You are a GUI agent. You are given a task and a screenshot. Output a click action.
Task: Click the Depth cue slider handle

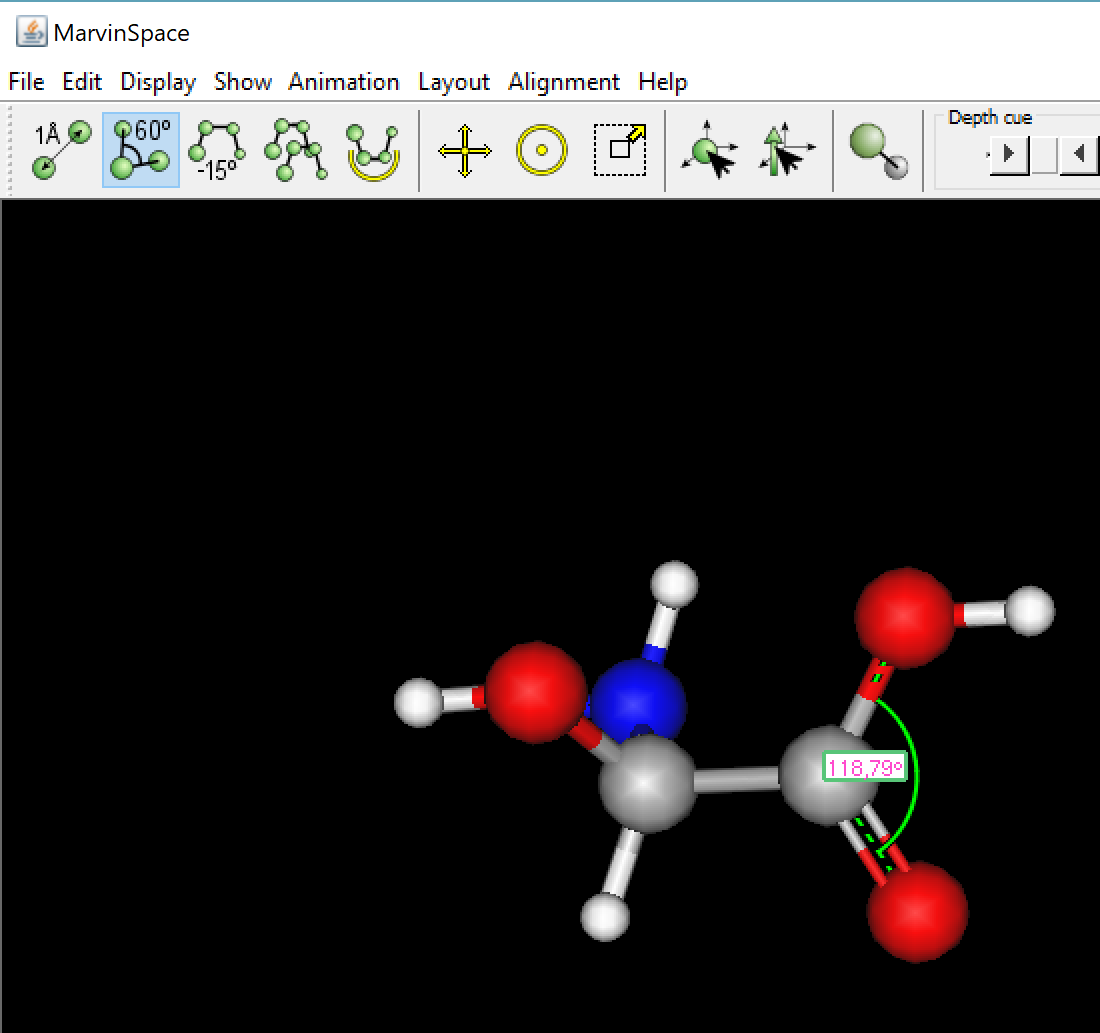click(x=1043, y=155)
